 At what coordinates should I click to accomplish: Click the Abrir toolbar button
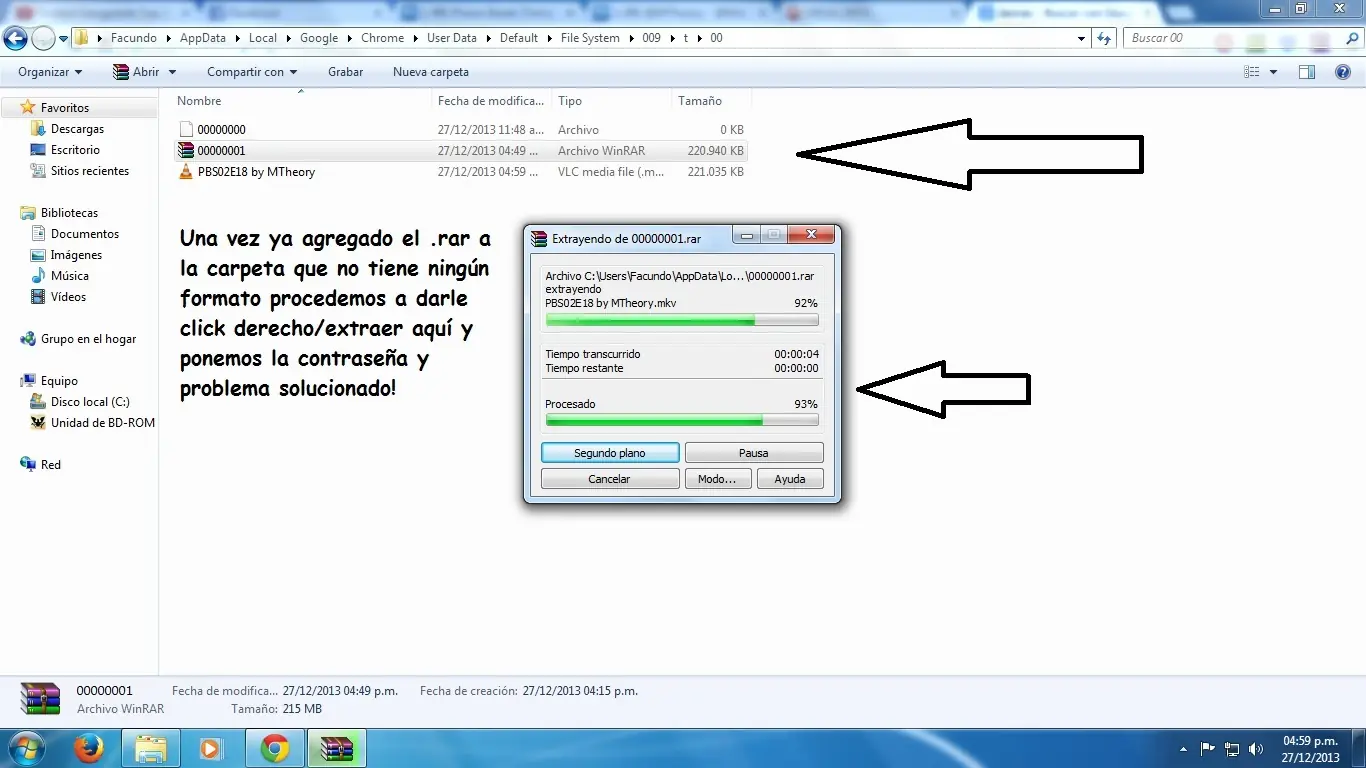tap(136, 72)
